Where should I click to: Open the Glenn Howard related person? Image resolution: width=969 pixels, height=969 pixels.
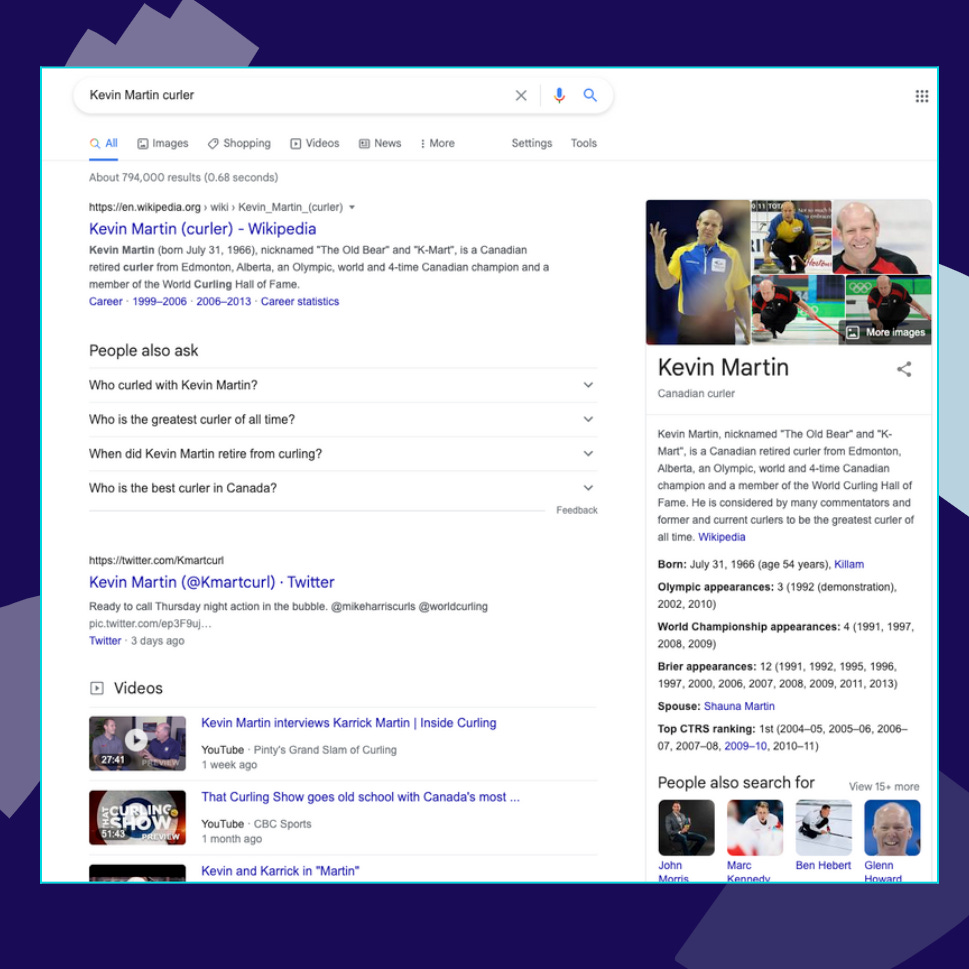coord(892,840)
